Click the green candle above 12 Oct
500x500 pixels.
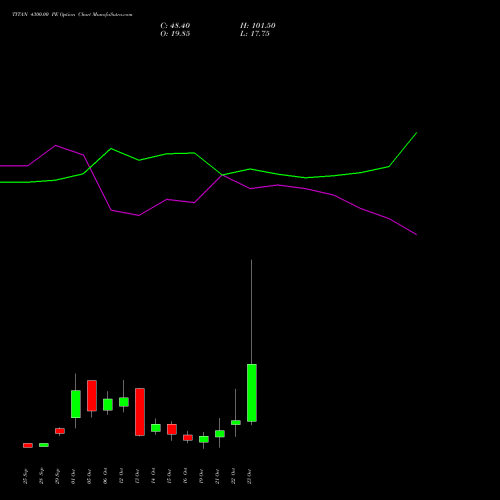(x=124, y=402)
